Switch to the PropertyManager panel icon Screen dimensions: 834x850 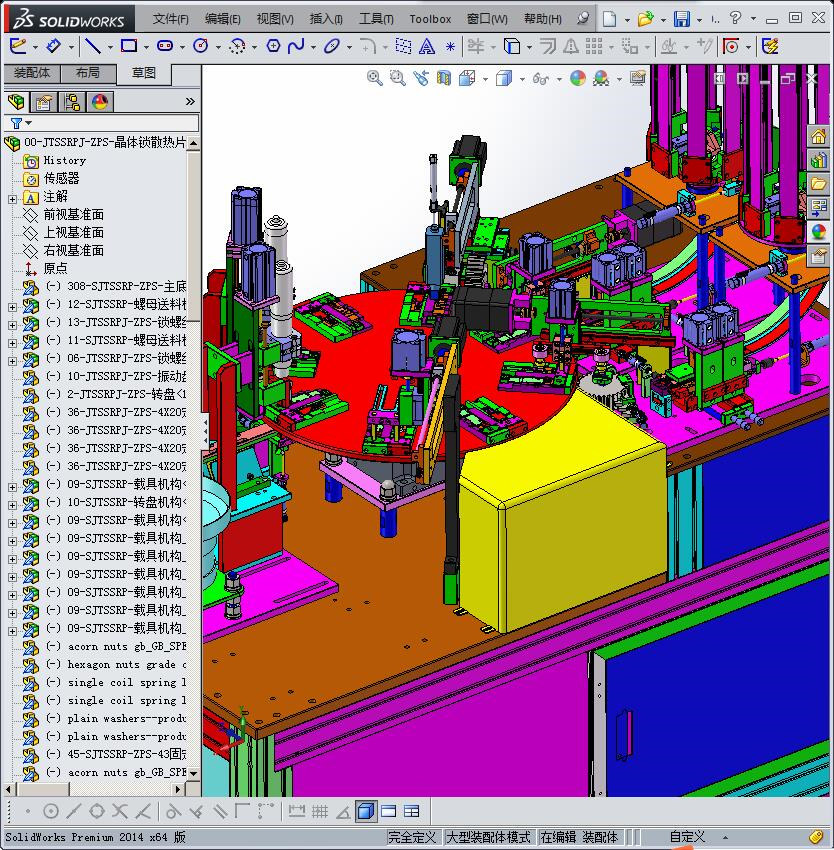(44, 102)
